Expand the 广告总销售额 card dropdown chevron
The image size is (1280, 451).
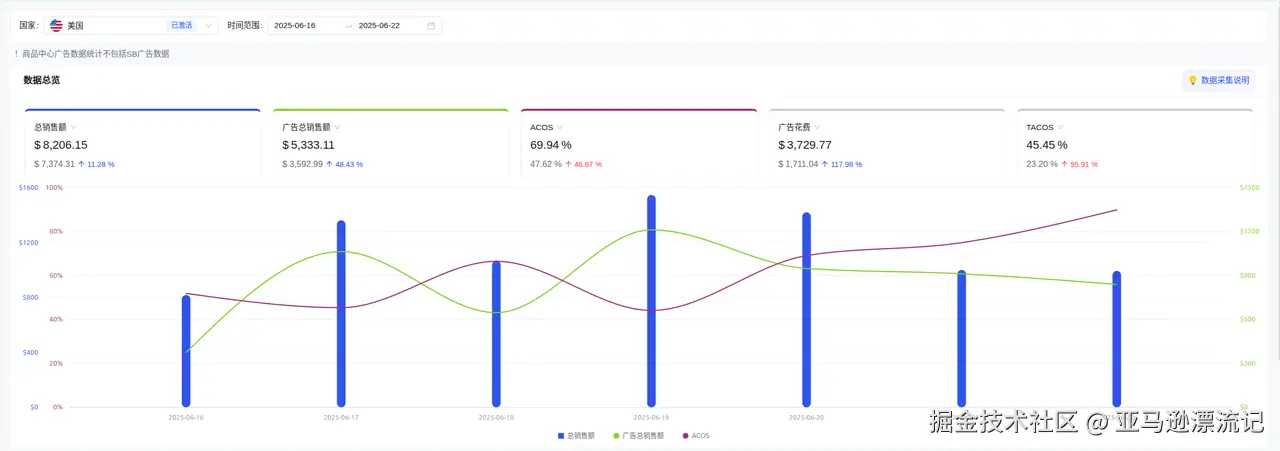pos(338,127)
